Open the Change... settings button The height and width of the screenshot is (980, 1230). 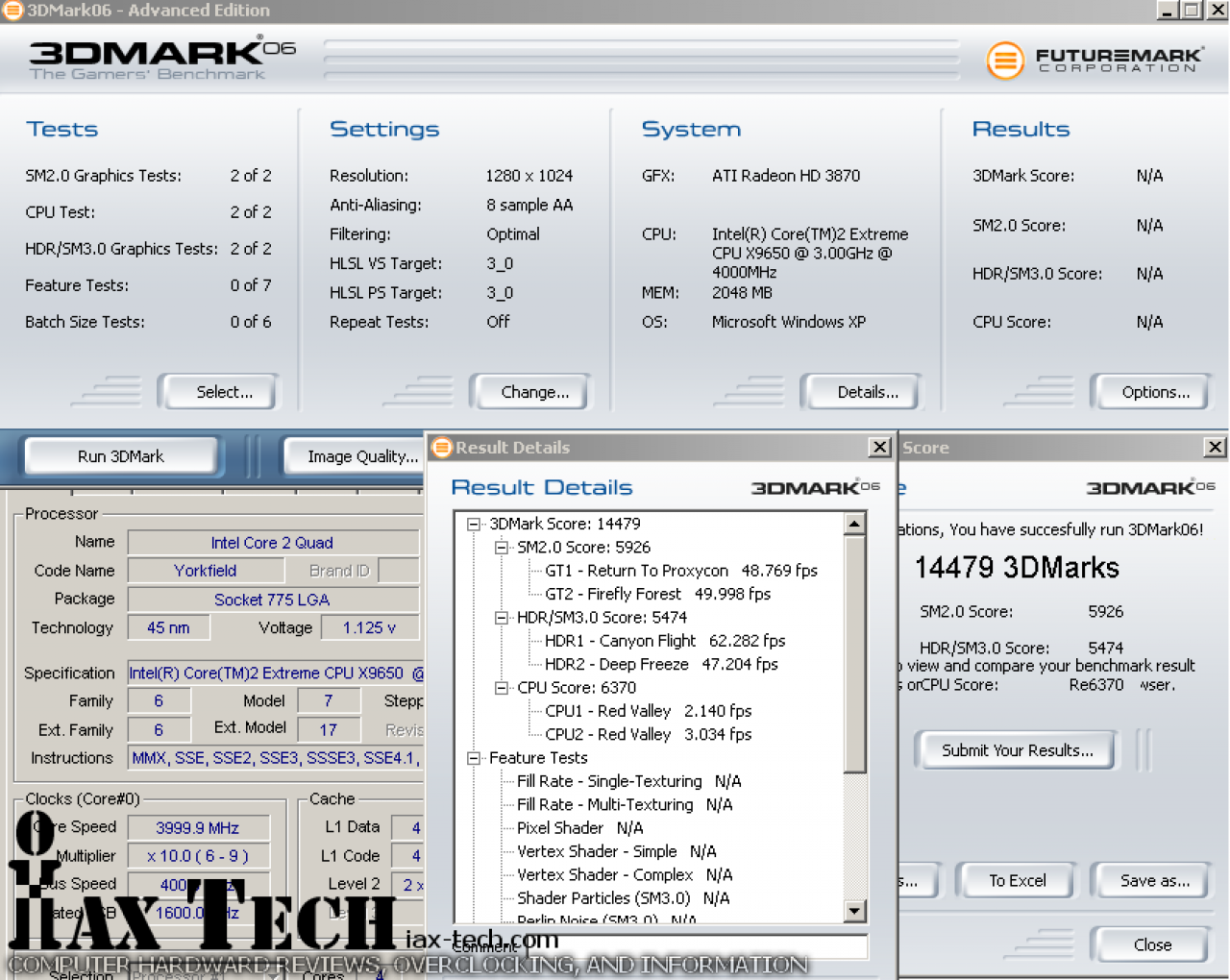[529, 392]
